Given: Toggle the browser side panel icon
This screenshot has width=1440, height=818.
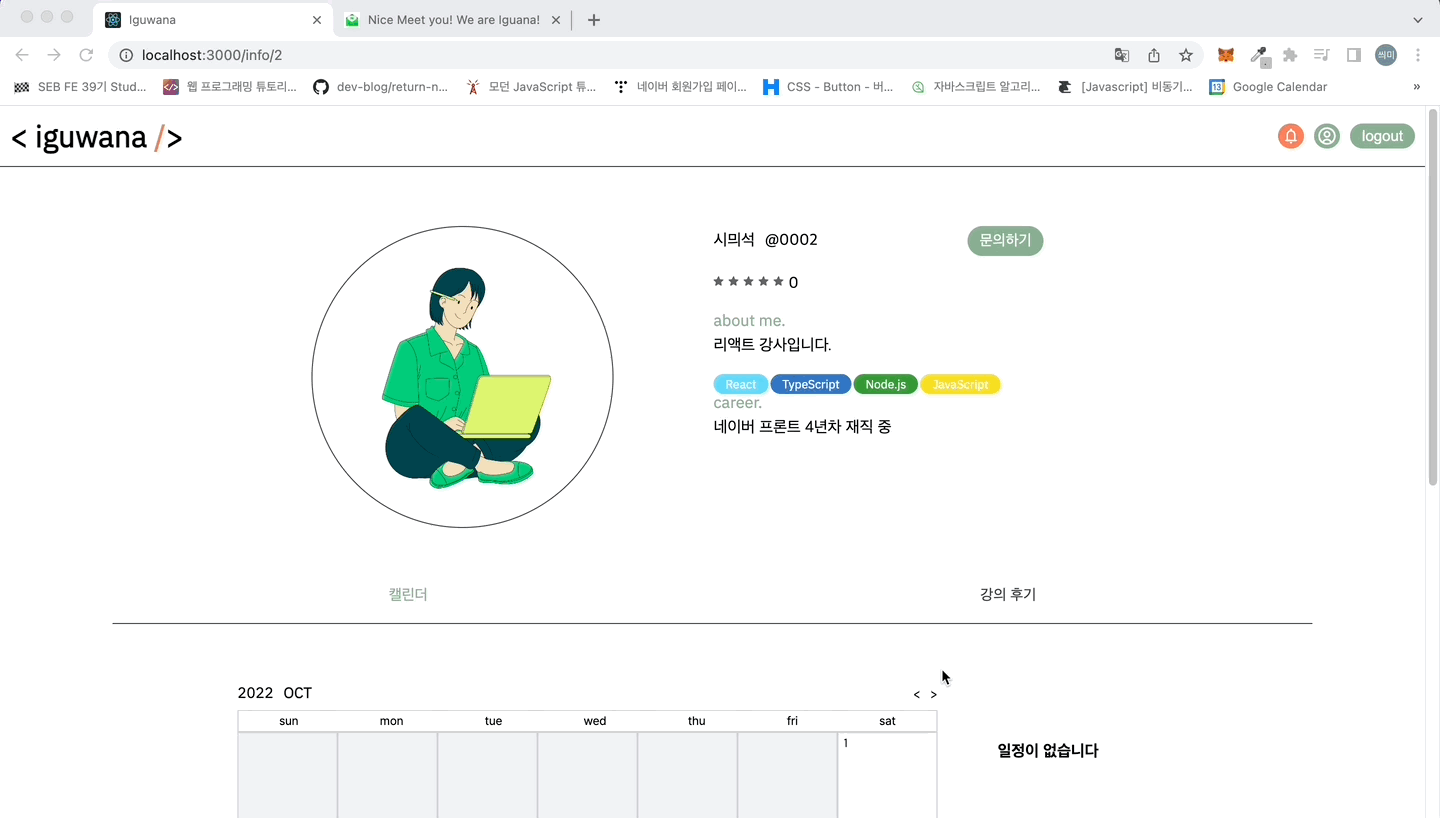Looking at the screenshot, I should (1354, 55).
